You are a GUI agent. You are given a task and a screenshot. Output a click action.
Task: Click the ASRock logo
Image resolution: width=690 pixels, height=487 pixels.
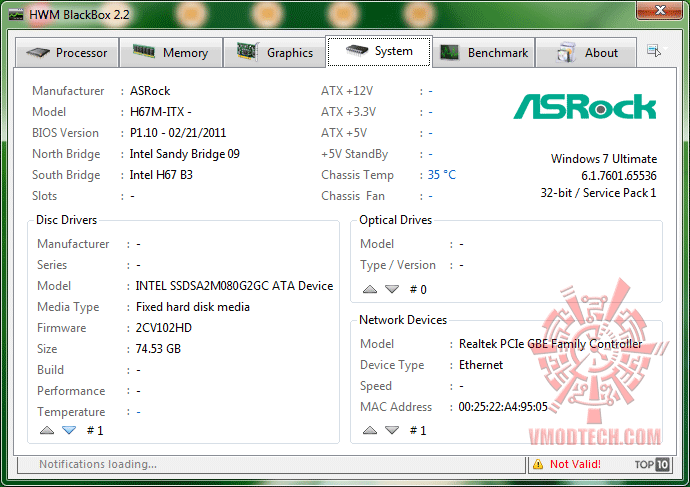click(585, 106)
